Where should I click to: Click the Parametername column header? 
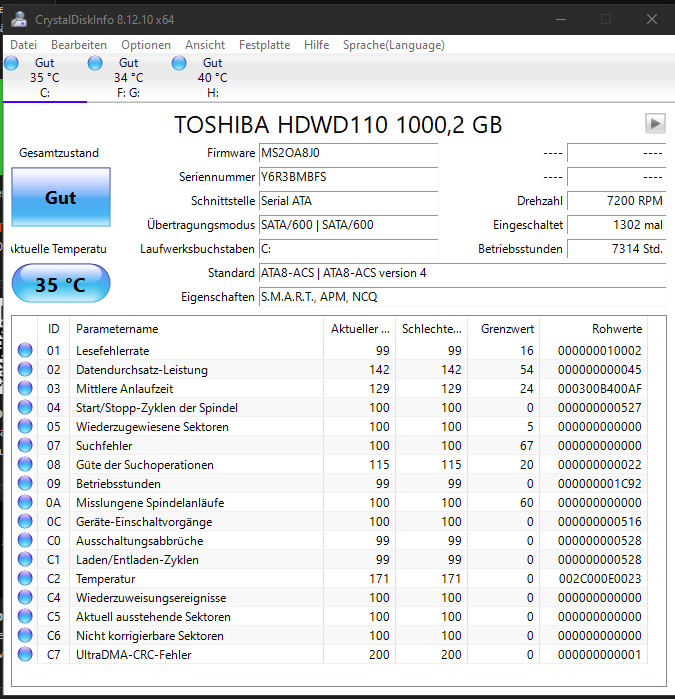pos(197,329)
